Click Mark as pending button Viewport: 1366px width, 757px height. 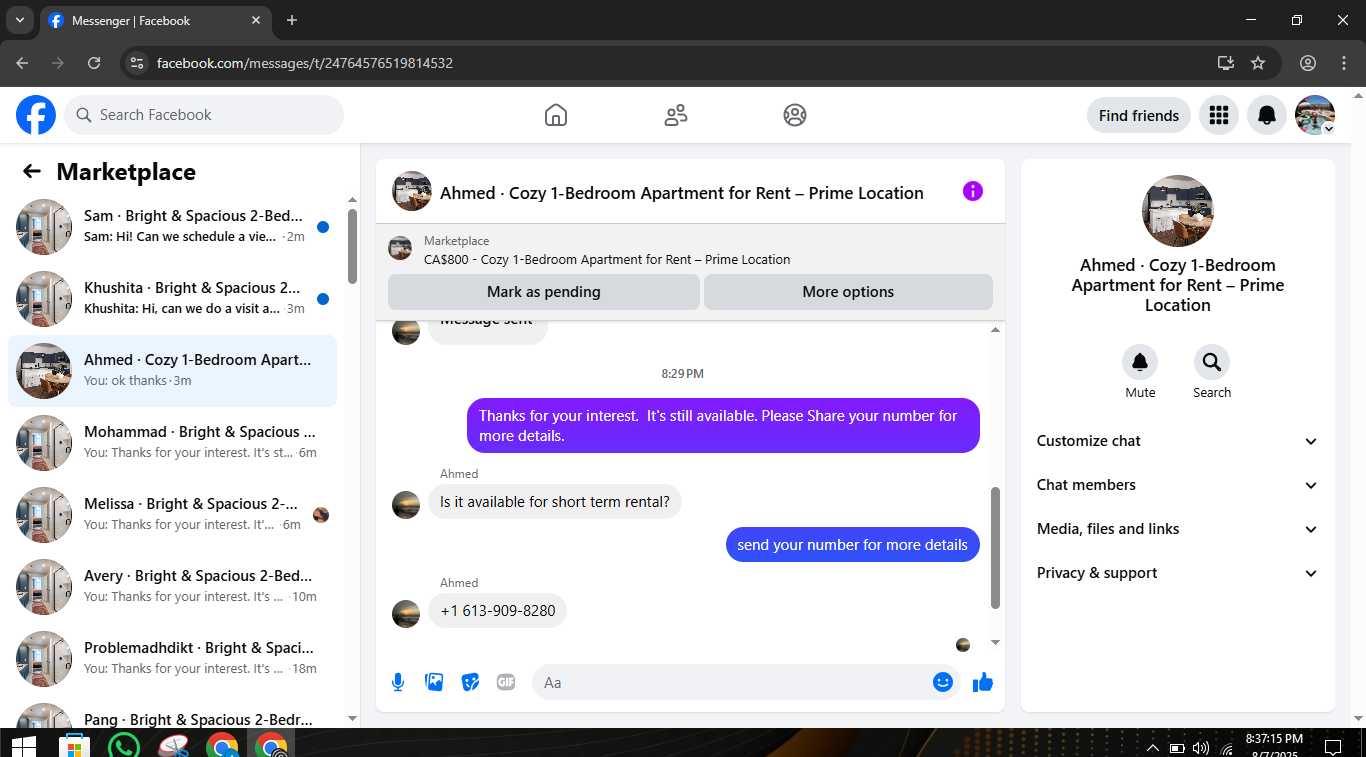(544, 292)
